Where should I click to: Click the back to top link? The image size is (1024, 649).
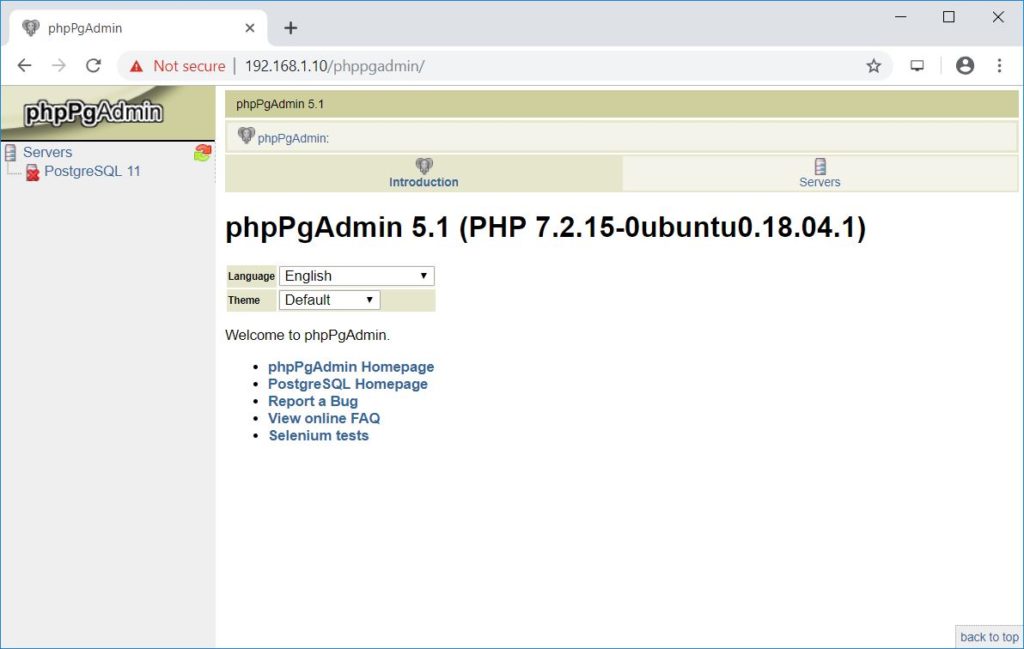pyautogui.click(x=989, y=637)
